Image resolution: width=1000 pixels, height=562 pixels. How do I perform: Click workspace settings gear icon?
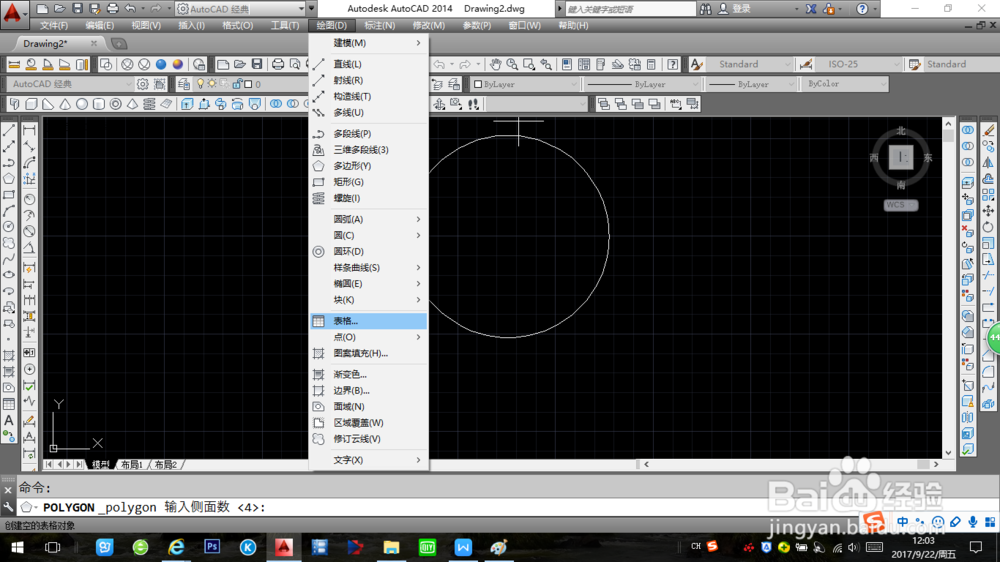(143, 84)
